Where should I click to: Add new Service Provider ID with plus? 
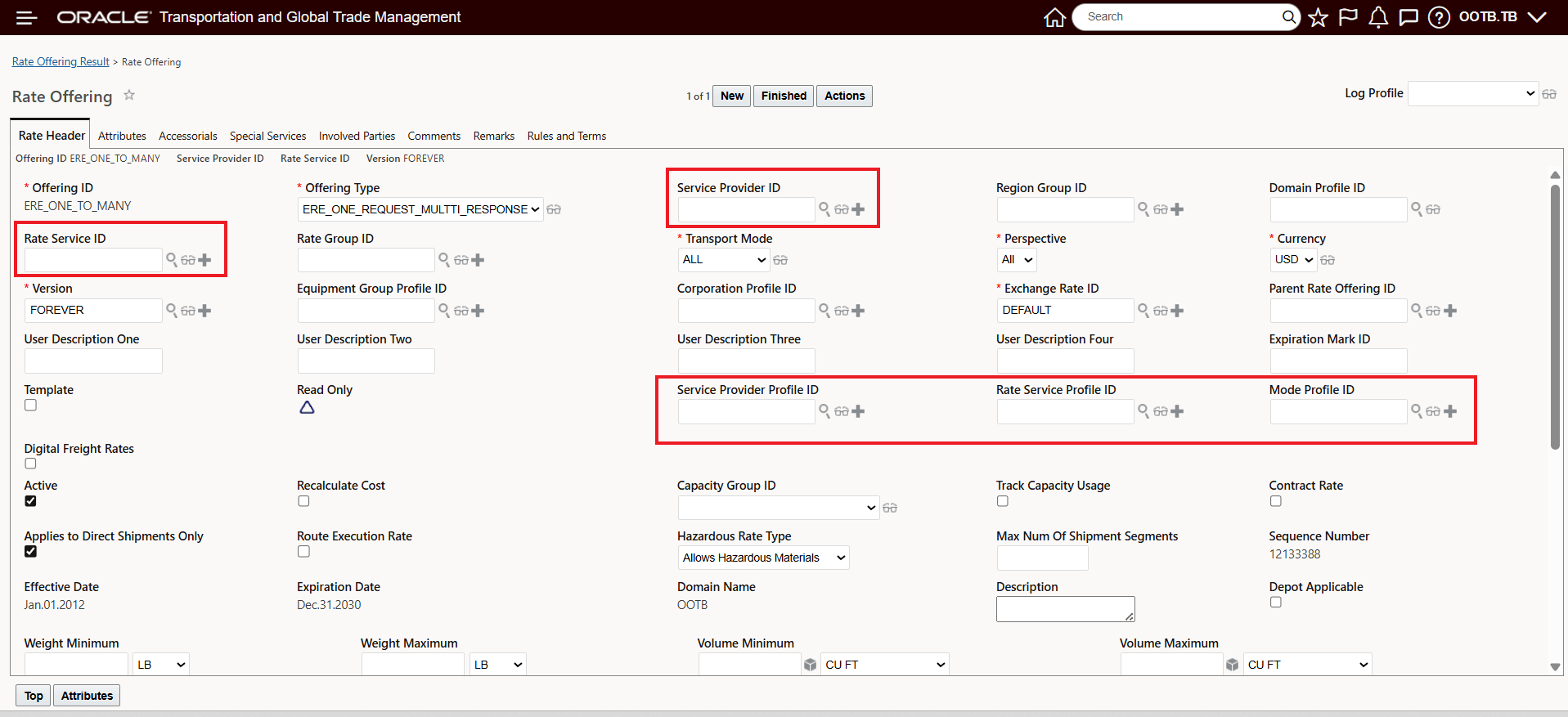[858, 209]
